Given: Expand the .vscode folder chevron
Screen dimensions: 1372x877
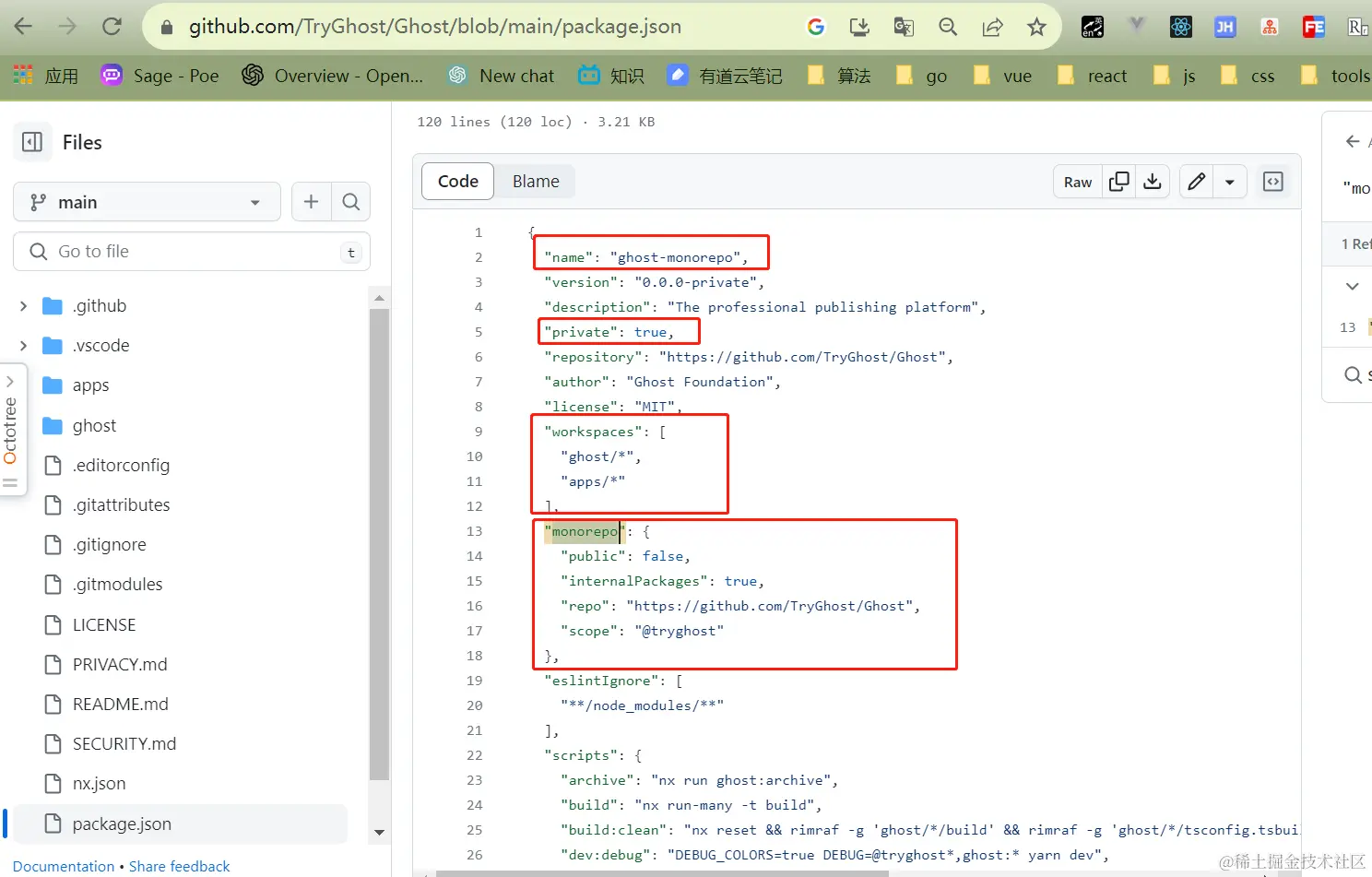Looking at the screenshot, I should [x=24, y=346].
